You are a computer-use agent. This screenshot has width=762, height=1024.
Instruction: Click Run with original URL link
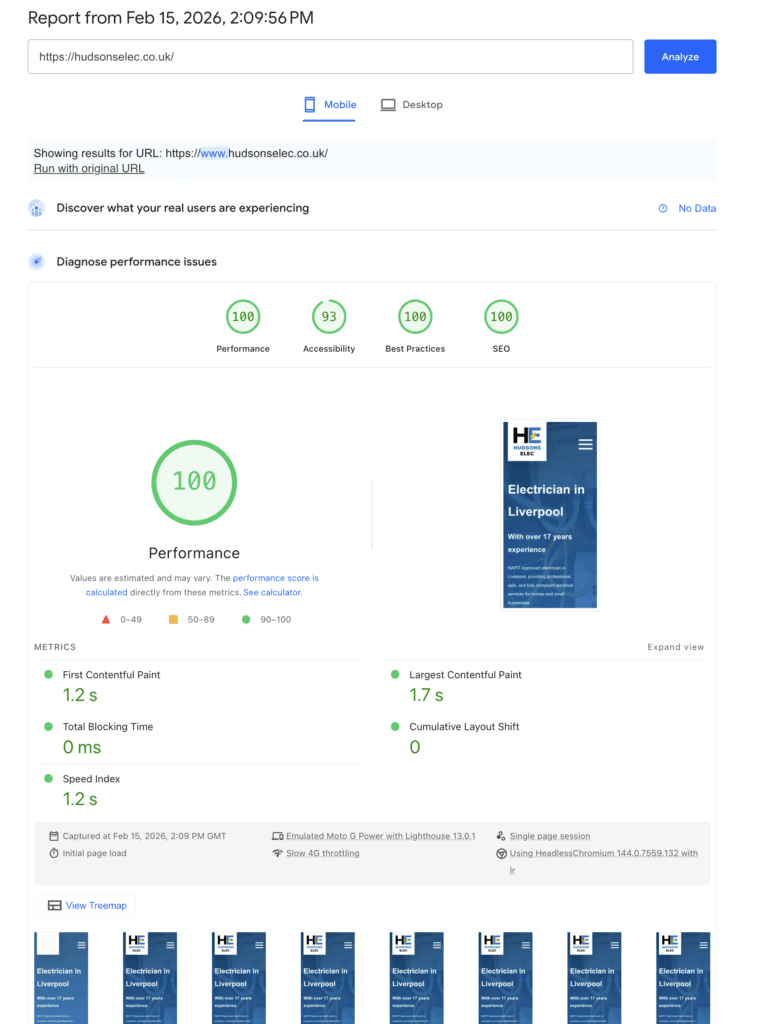pos(89,168)
